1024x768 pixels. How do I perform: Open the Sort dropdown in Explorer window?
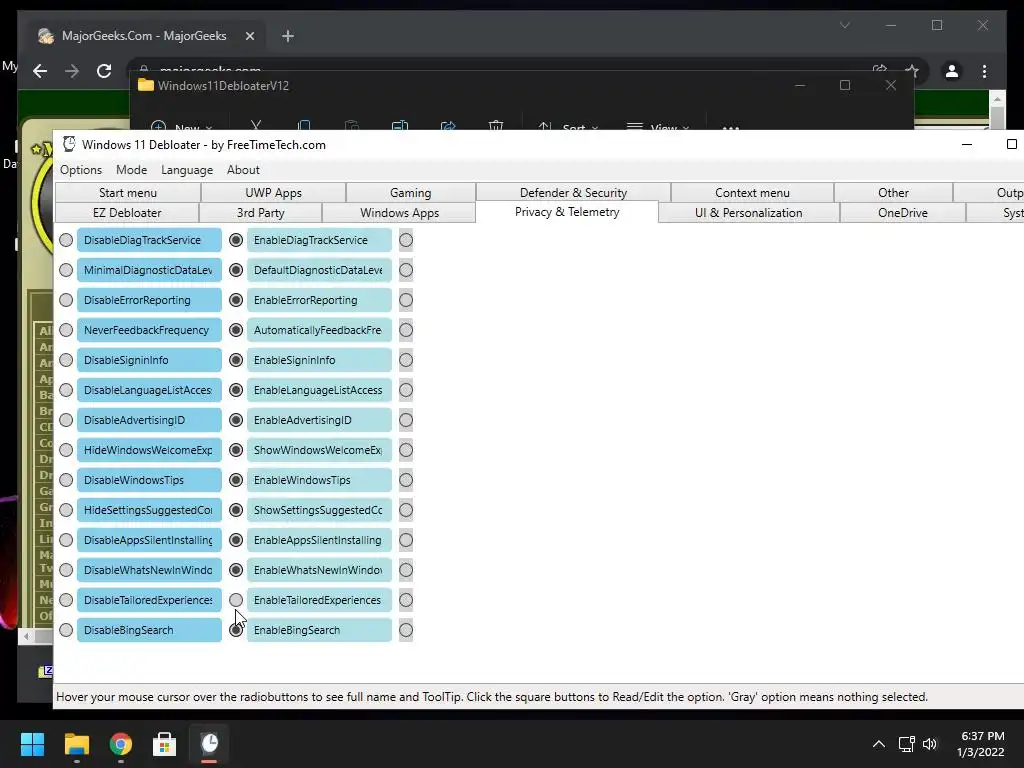coord(568,127)
